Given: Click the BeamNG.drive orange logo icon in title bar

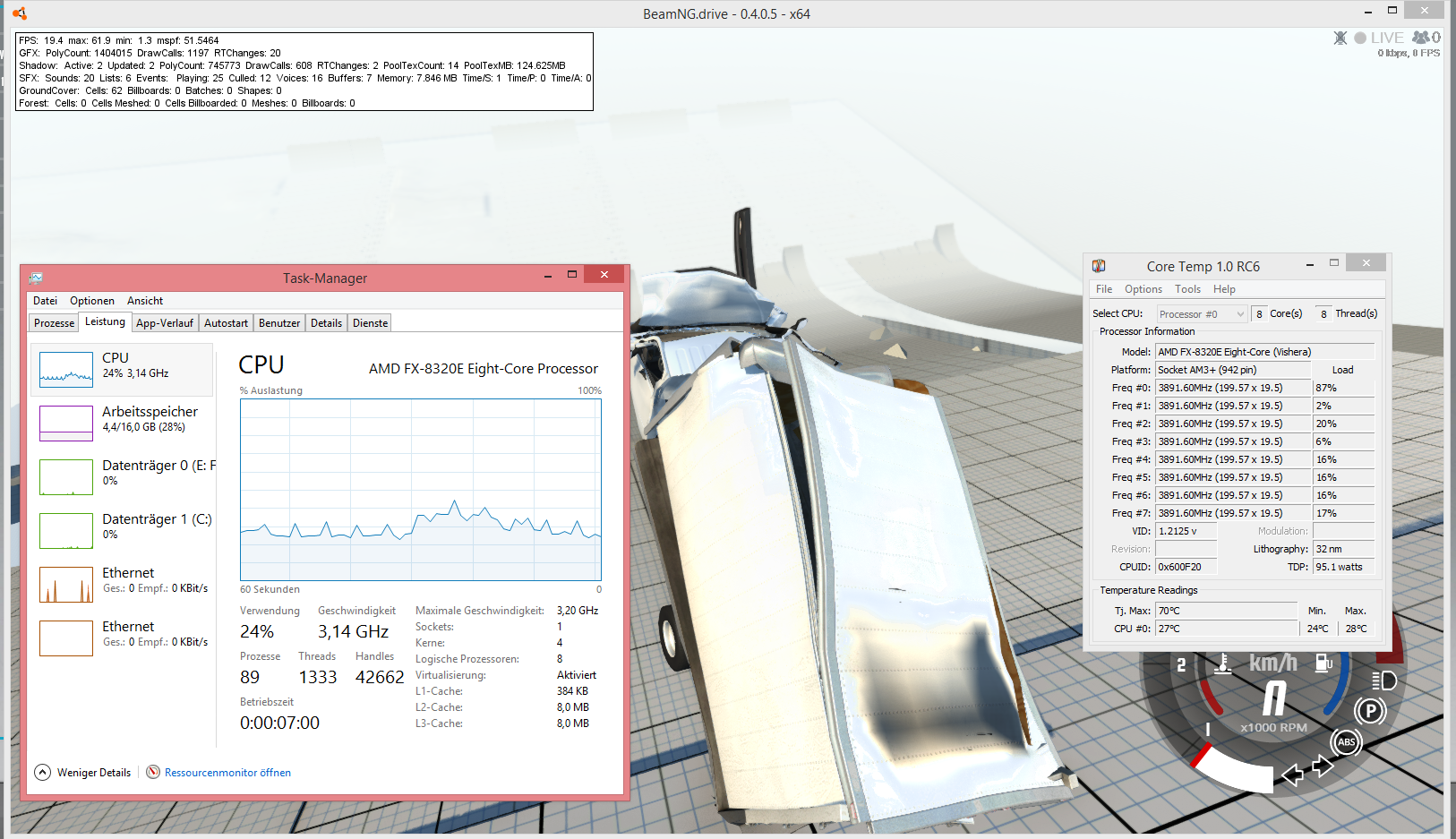Looking at the screenshot, I should click(20, 13).
